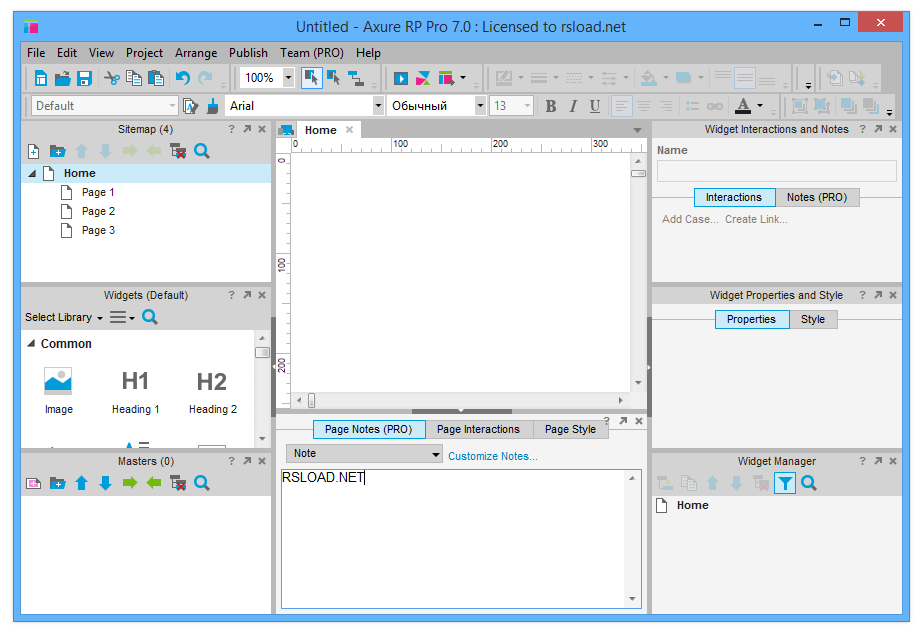Open the Arial font dropdown
This screenshot has width=923, height=638.
(378, 106)
